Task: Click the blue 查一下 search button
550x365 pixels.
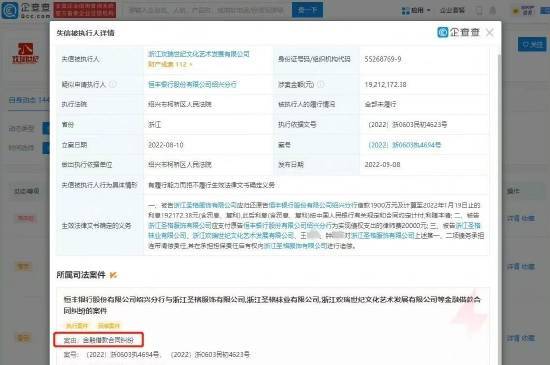Action: (x=307, y=10)
